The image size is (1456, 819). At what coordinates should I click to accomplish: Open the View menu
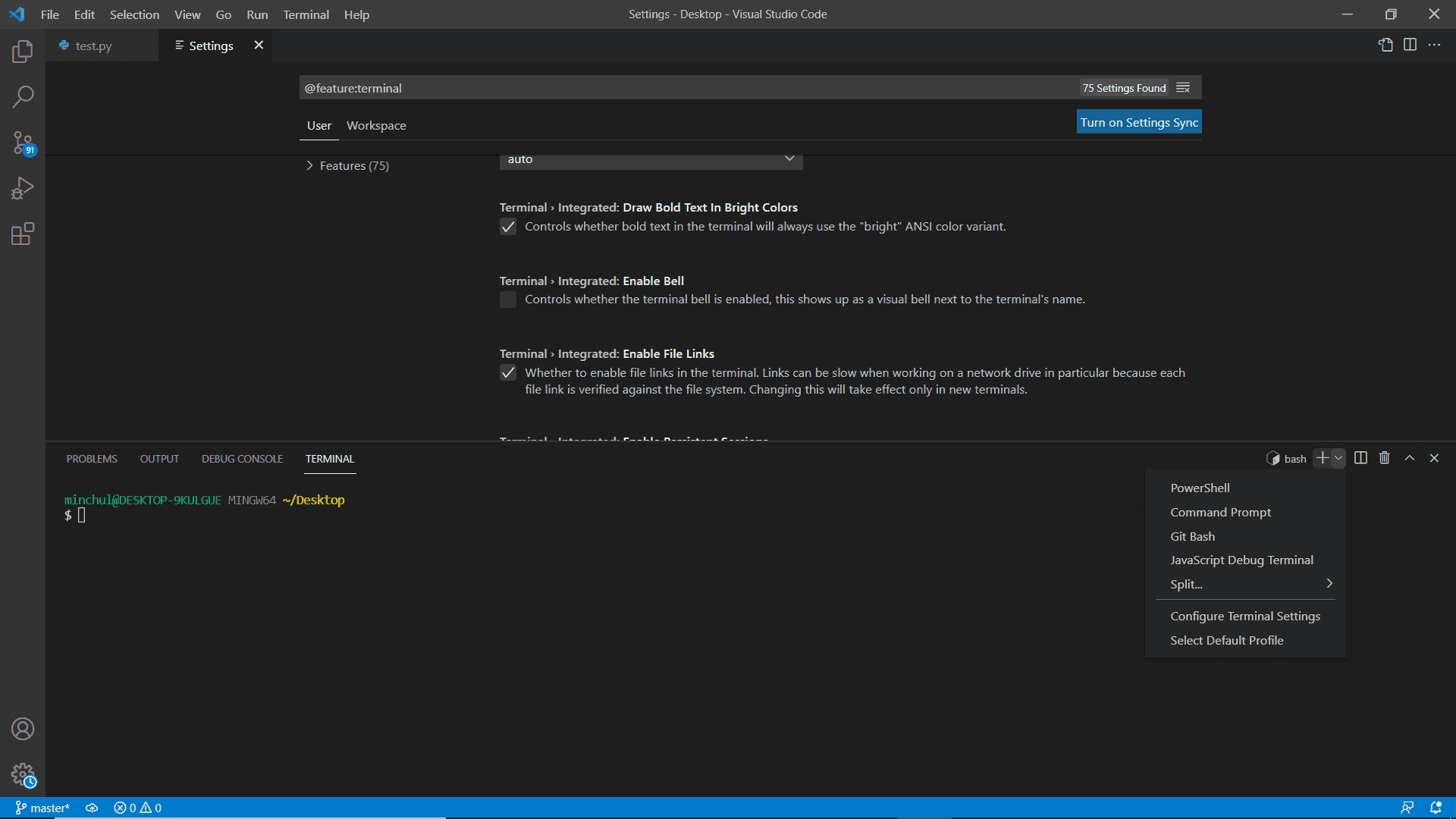click(x=187, y=14)
